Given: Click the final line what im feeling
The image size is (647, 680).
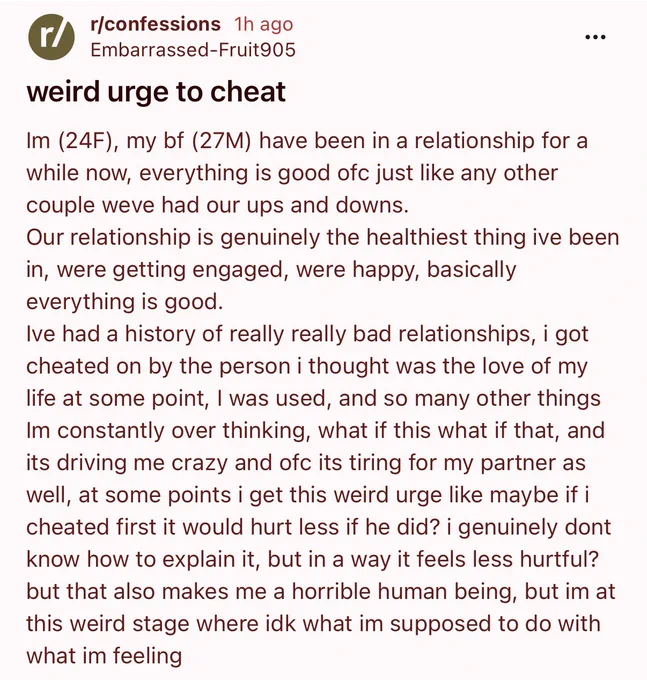Looking at the screenshot, I should [x=104, y=655].
